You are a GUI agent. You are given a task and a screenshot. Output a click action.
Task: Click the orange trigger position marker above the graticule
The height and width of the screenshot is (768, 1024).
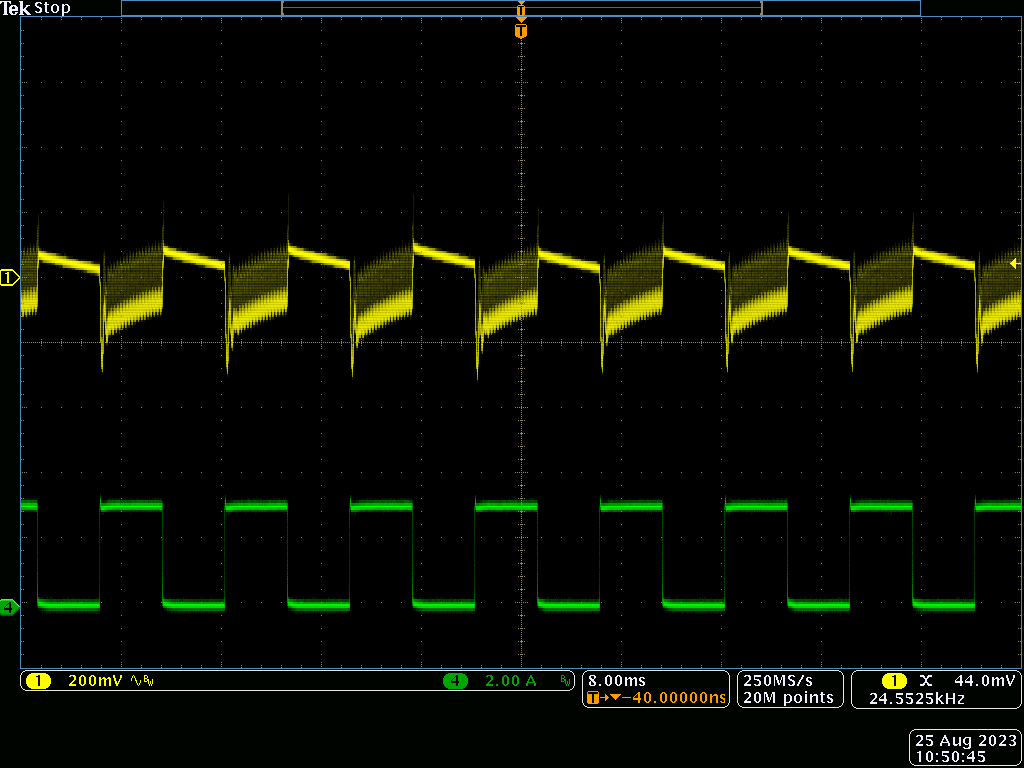click(520, 30)
